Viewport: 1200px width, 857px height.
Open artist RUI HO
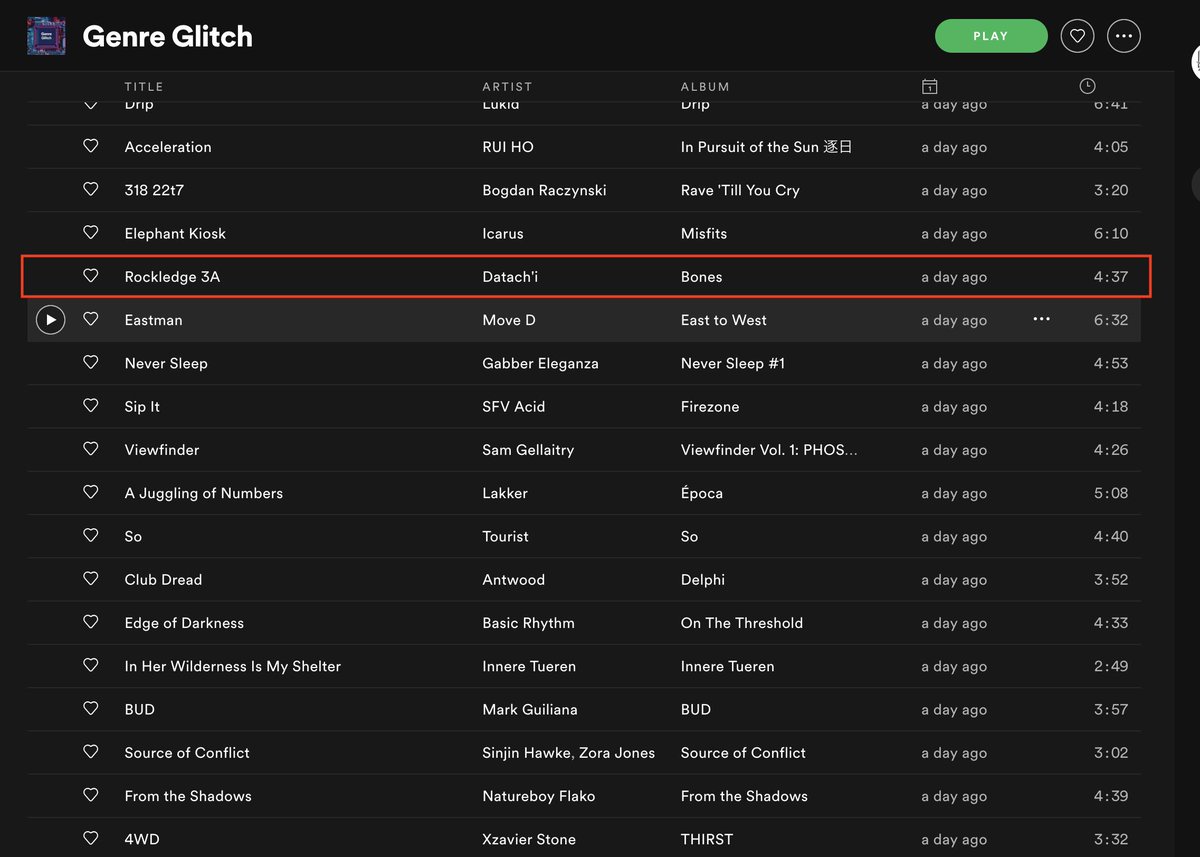pos(508,147)
